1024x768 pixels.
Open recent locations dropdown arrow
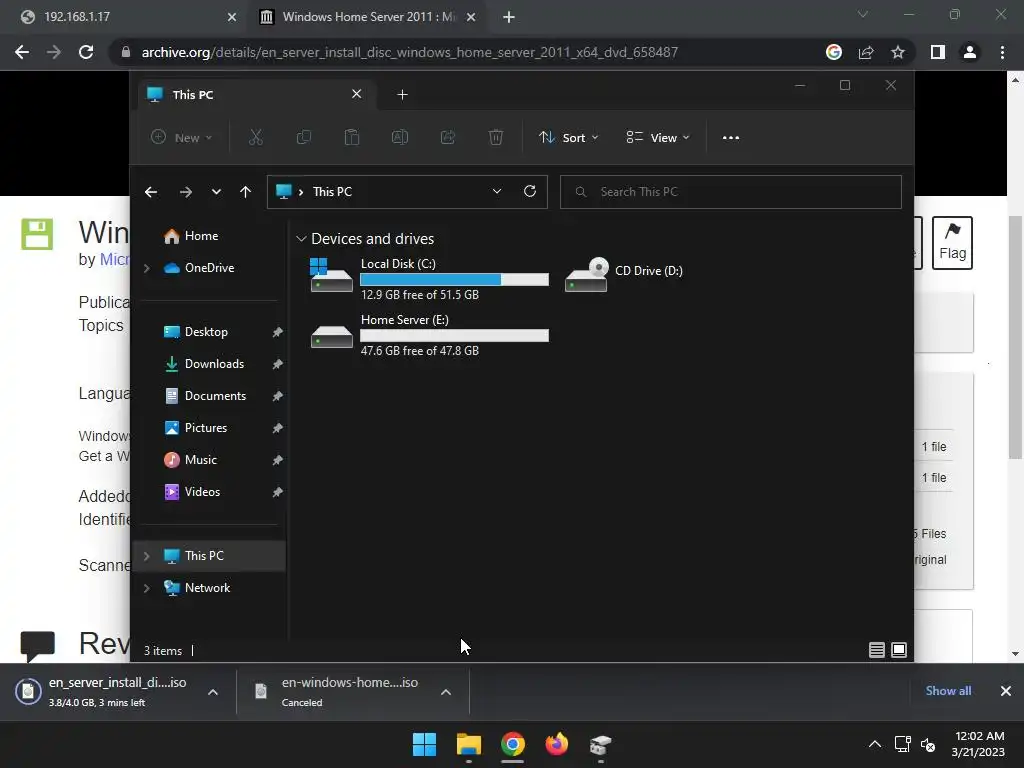point(216,192)
